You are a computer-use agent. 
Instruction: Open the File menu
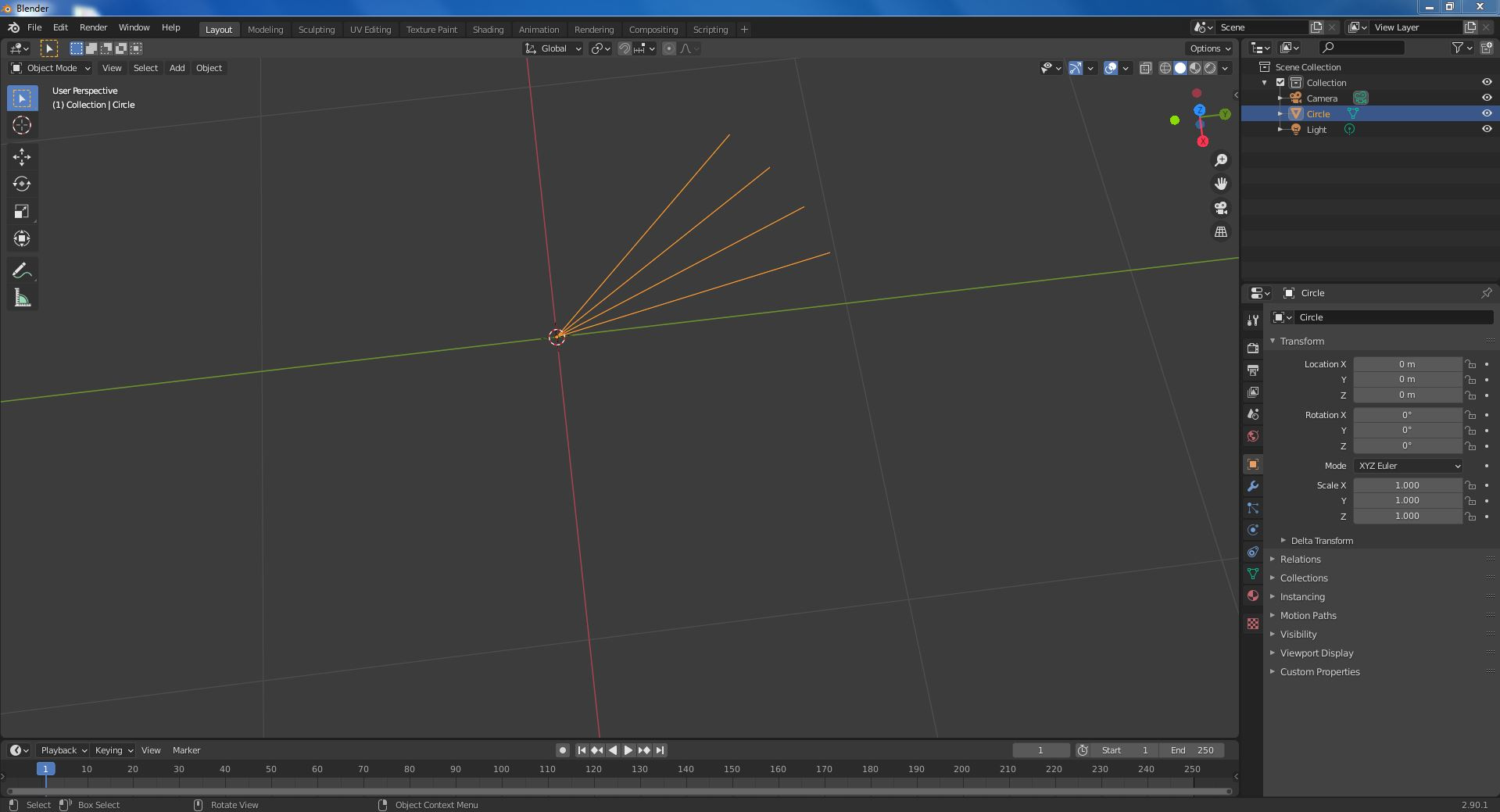34,27
